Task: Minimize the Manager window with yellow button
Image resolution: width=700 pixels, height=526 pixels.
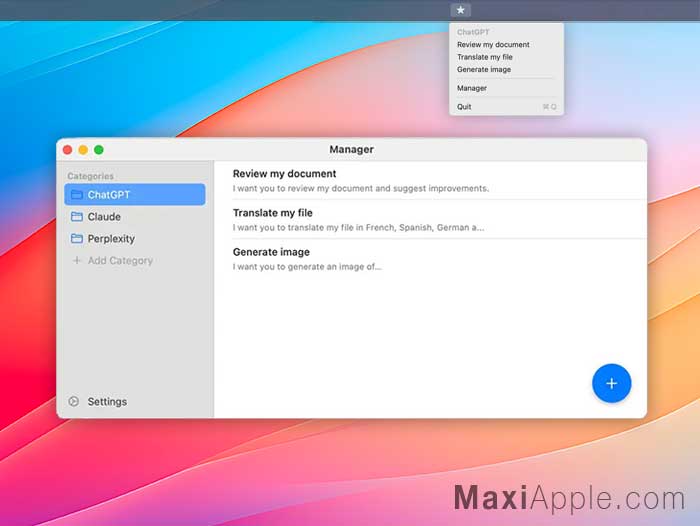Action: pos(83,150)
